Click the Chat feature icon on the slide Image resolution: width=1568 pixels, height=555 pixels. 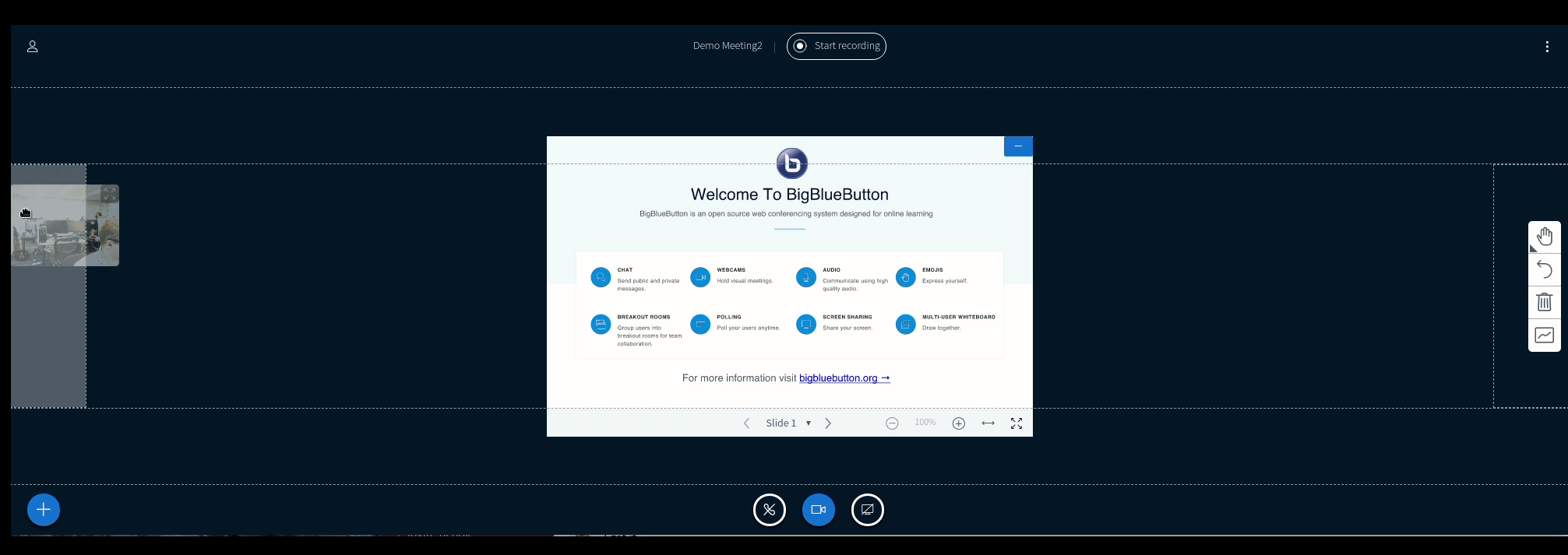tap(601, 278)
